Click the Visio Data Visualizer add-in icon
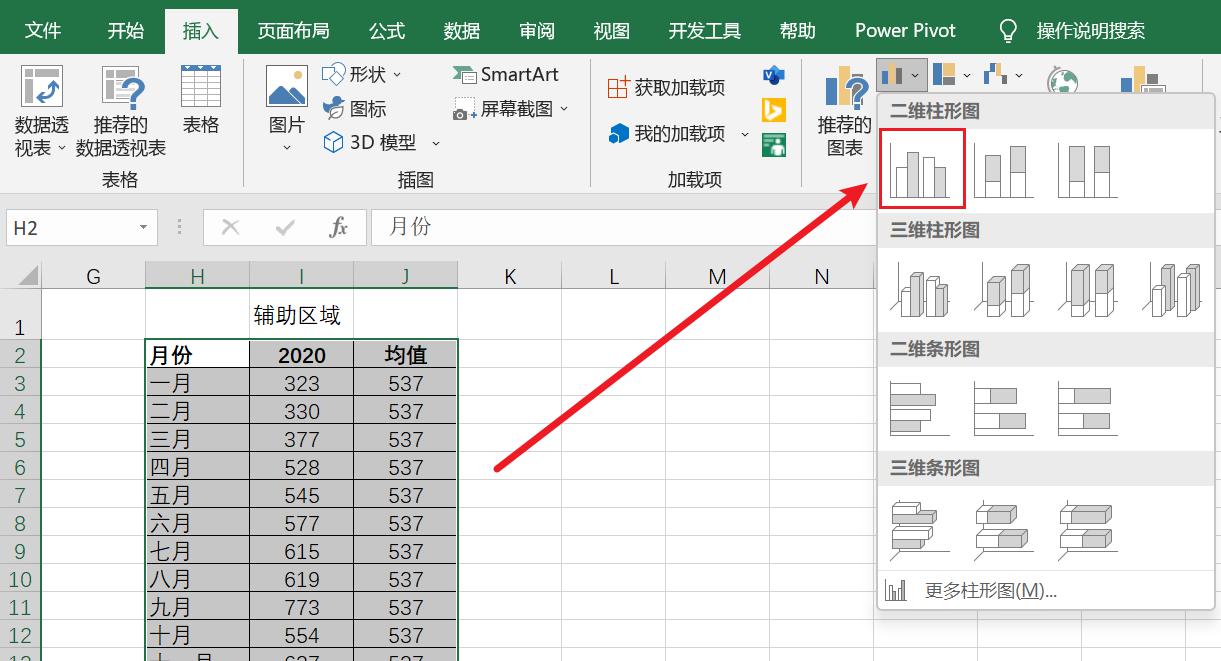1221x661 pixels. (x=773, y=74)
